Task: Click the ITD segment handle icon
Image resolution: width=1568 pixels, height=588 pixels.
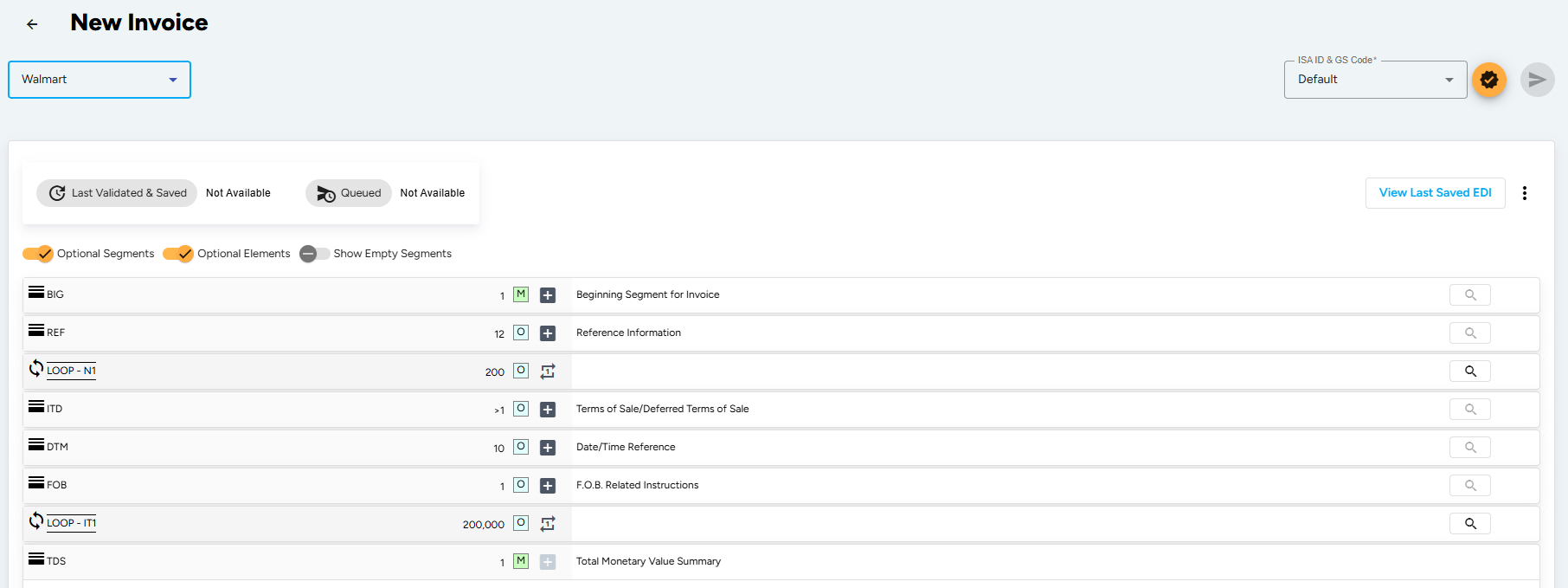Action: pos(36,406)
